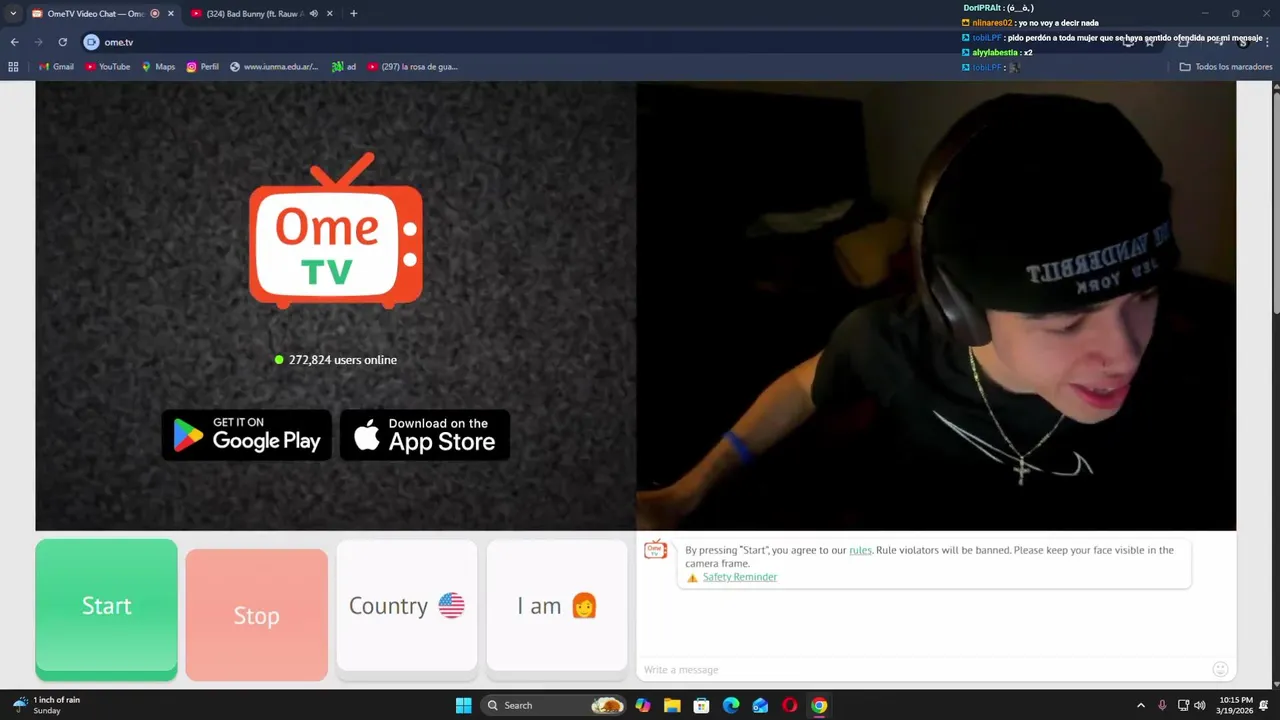Image resolution: width=1280 pixels, height=720 pixels.
Task: Click the webcam video preview
Action: [x=936, y=305]
